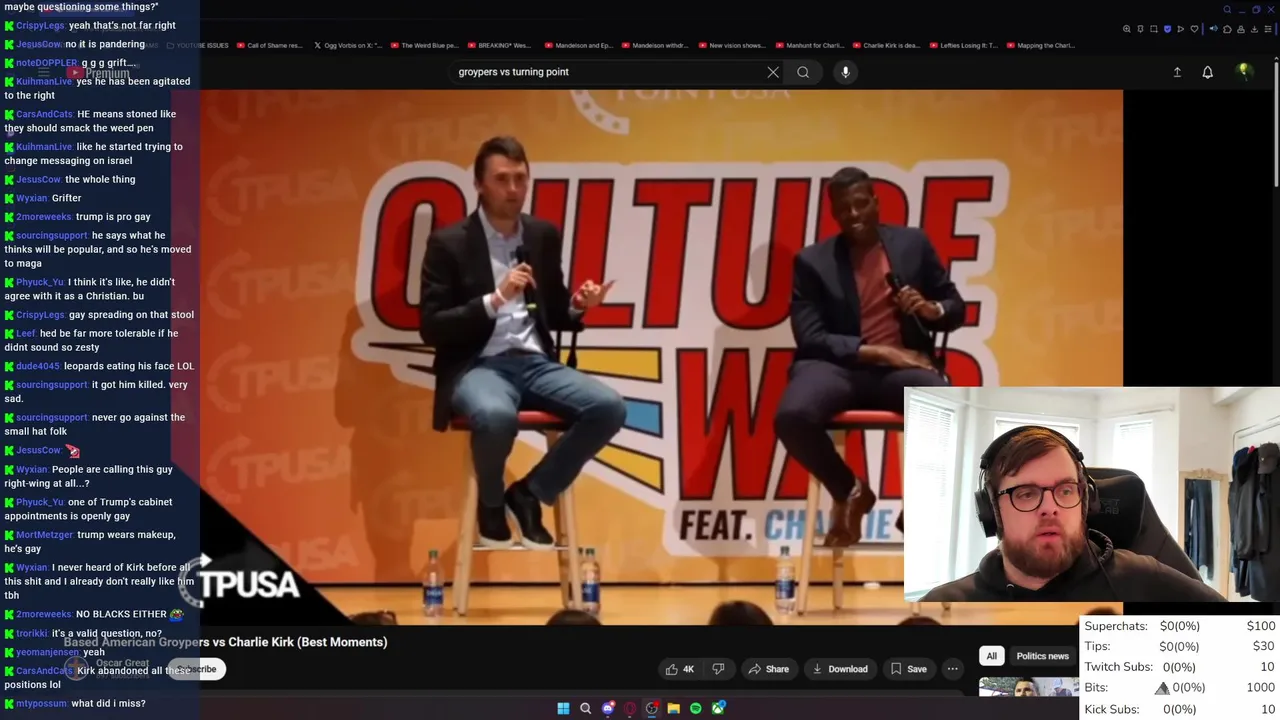Viewport: 1280px width, 720px height.
Task: Like the video with 4K likes
Action: [x=680, y=669]
